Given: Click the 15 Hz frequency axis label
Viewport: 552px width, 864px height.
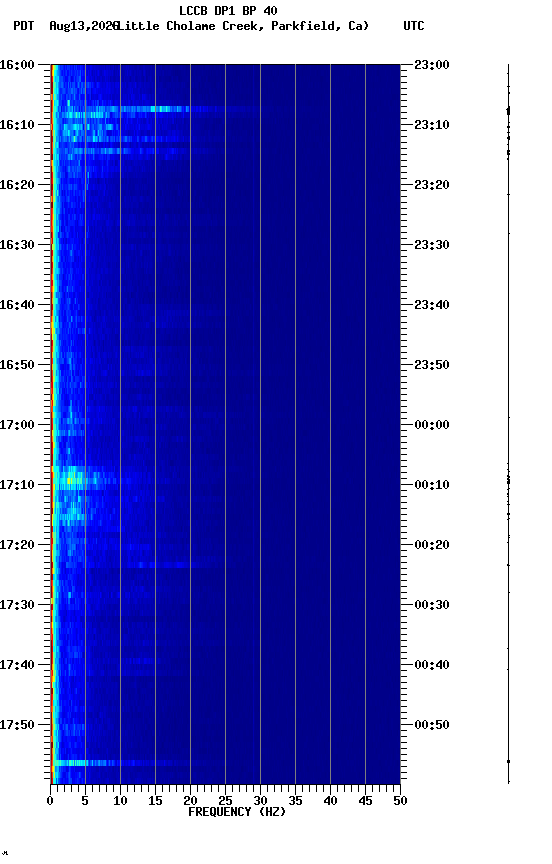Looking at the screenshot, I should (155, 801).
